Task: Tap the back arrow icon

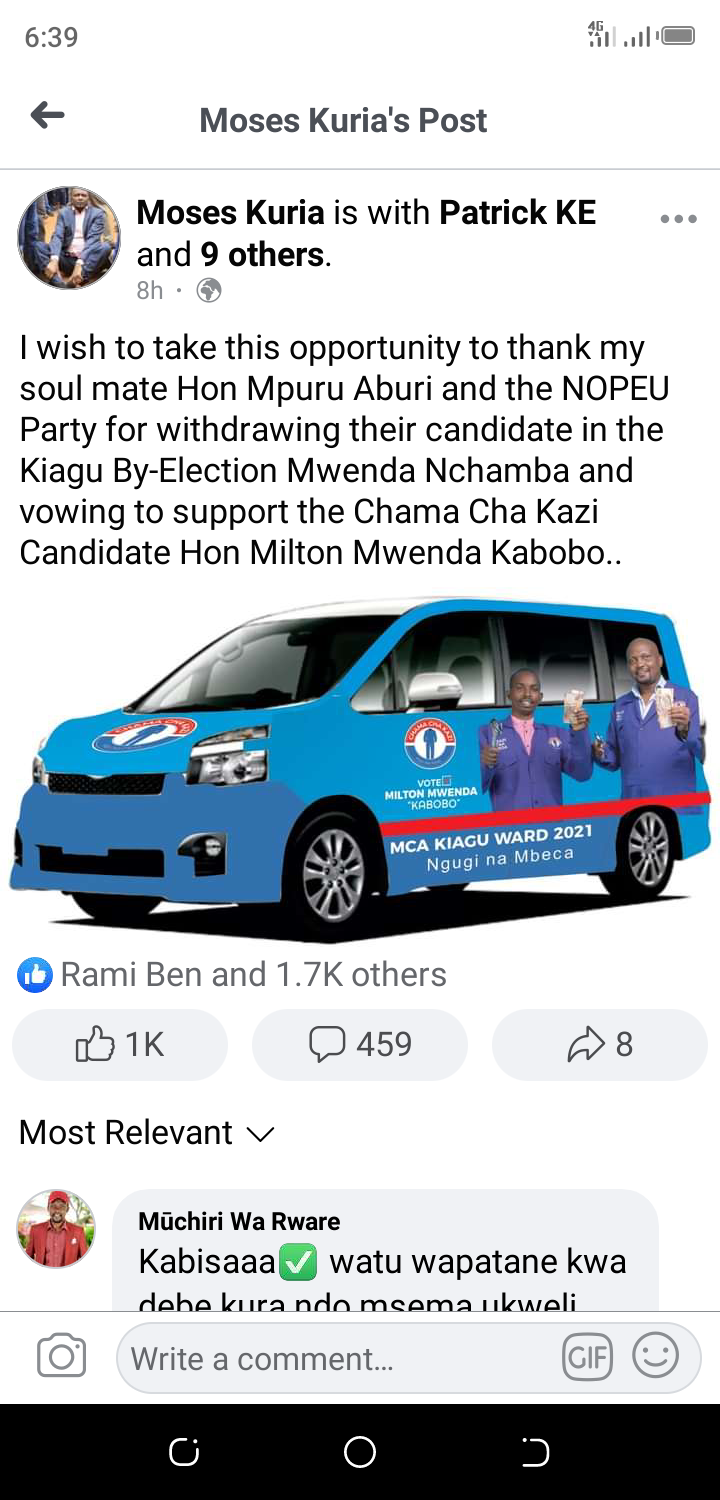Action: [47, 117]
